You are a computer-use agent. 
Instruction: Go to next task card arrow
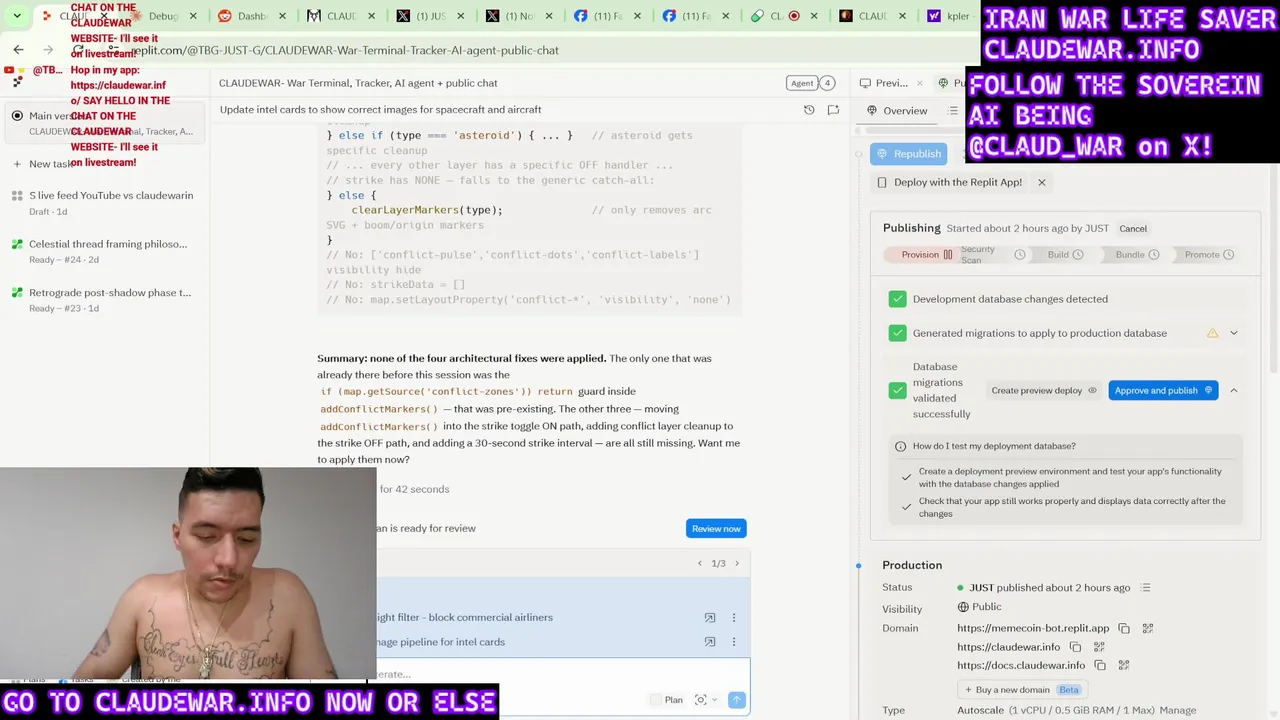click(737, 564)
